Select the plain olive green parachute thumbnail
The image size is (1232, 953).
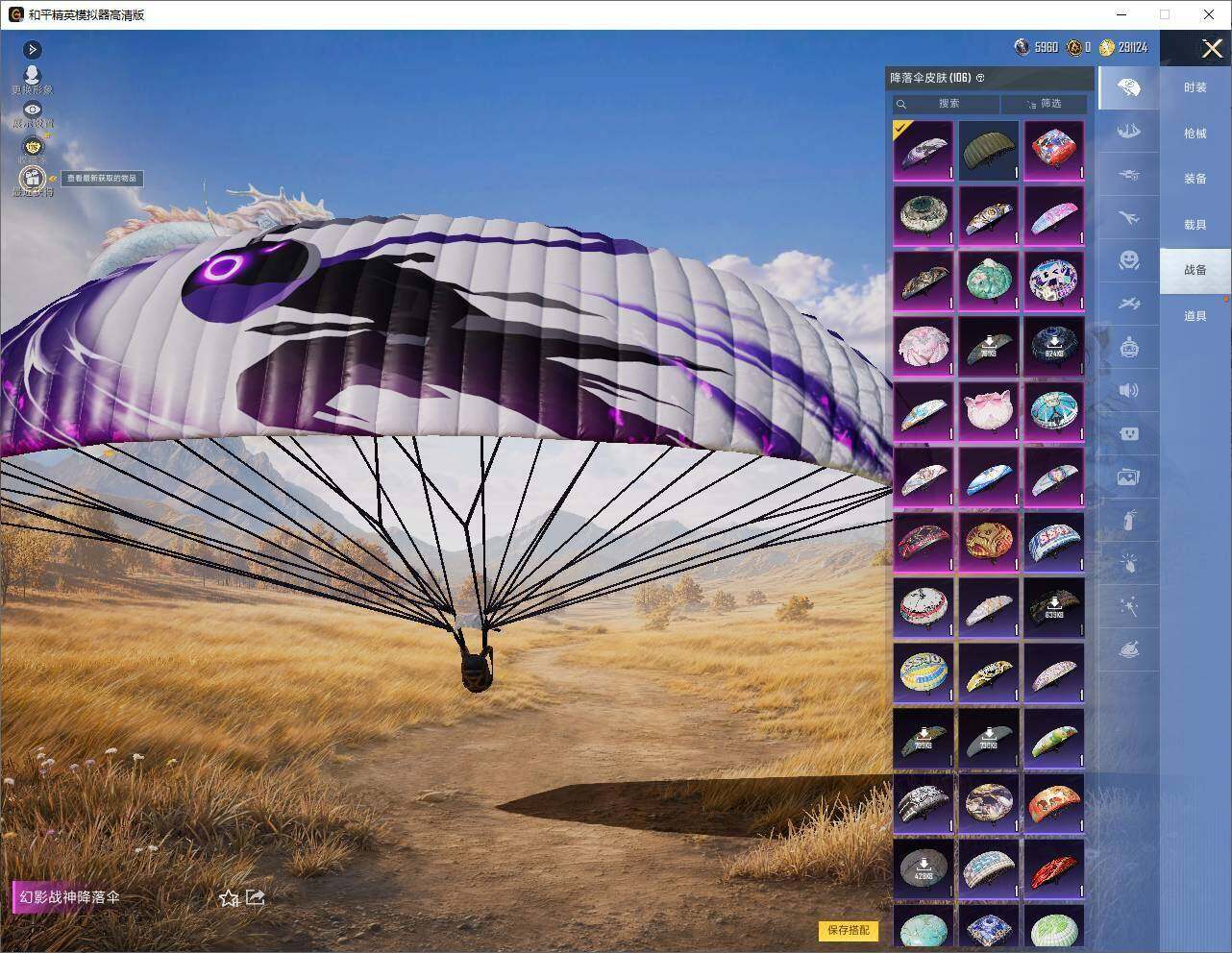[x=989, y=150]
